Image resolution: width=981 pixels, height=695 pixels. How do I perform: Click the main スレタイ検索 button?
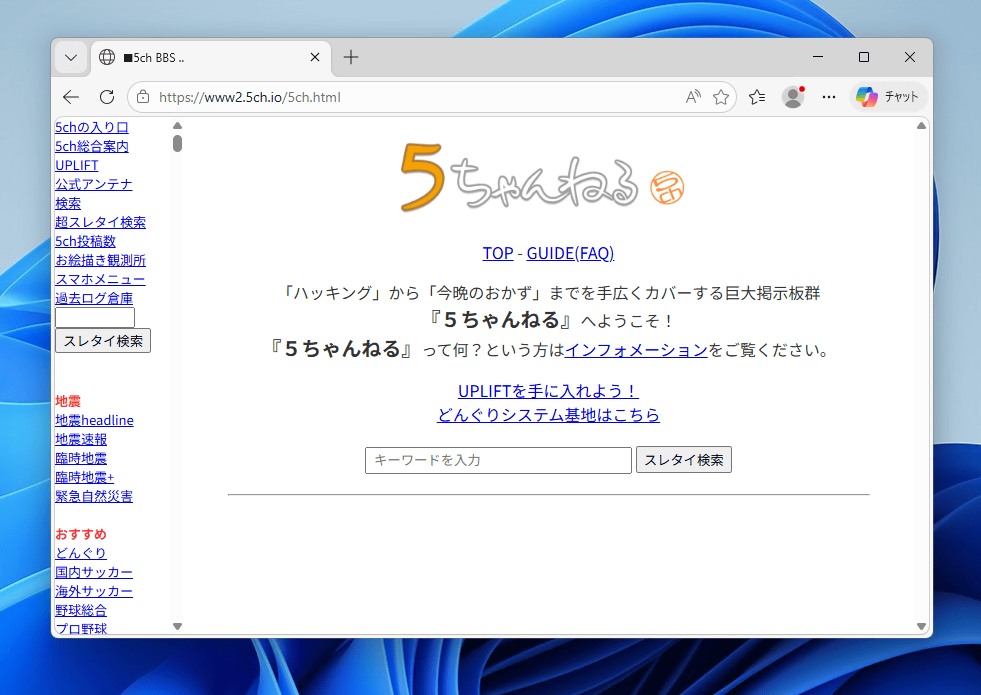point(683,460)
